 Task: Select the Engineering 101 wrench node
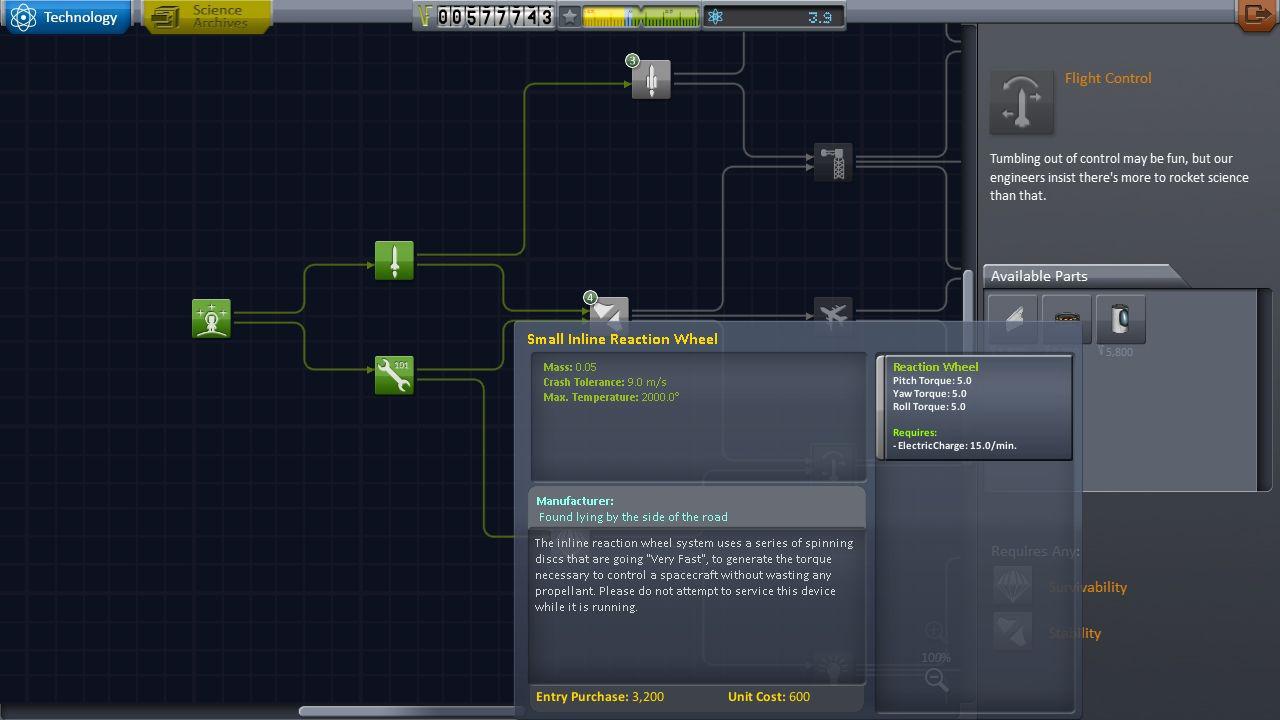tap(394, 375)
